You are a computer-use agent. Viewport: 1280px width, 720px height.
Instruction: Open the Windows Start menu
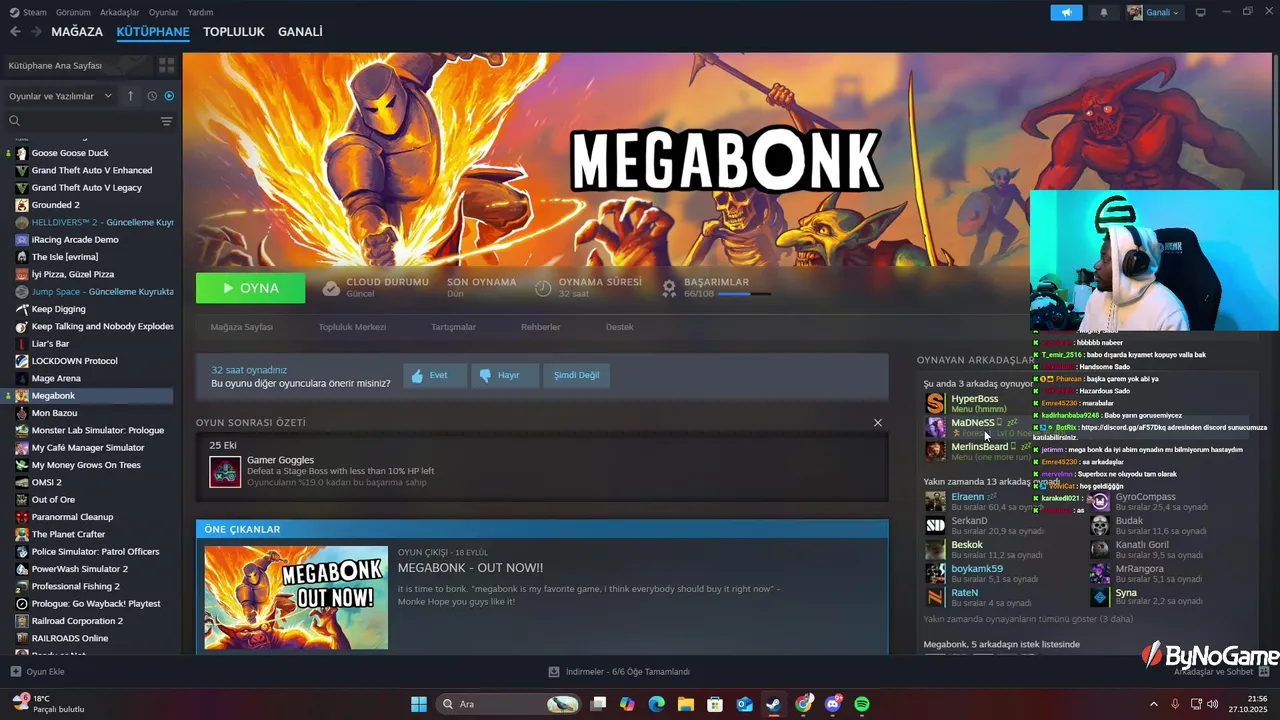pyautogui.click(x=419, y=704)
